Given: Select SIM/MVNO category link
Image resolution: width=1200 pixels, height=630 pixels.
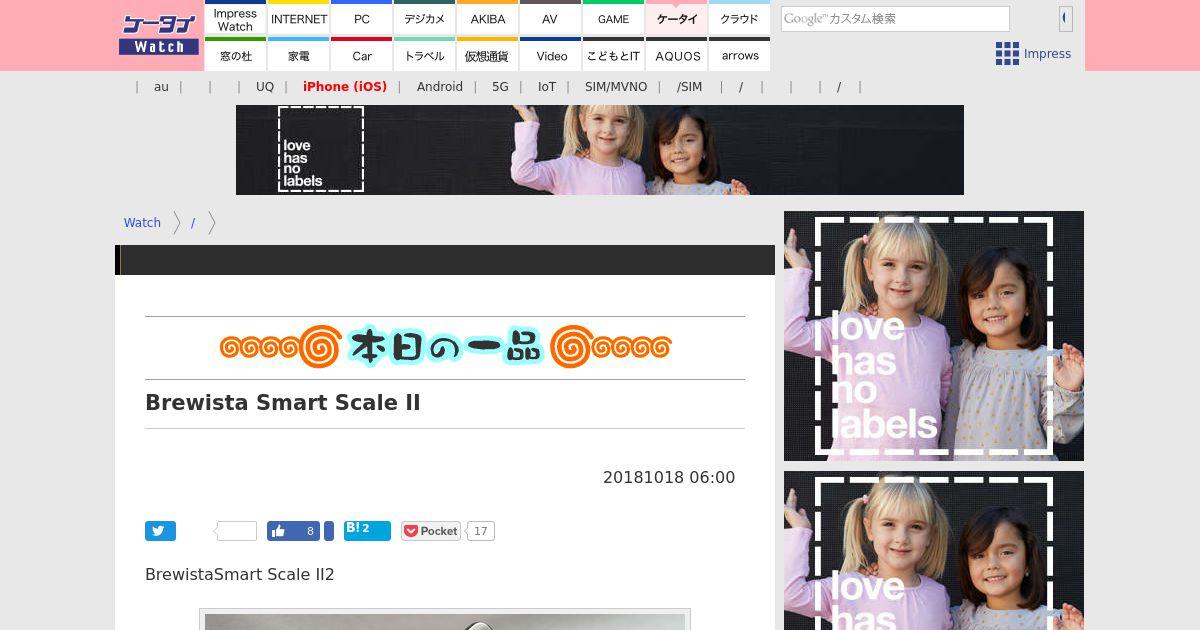Looking at the screenshot, I should 616,87.
